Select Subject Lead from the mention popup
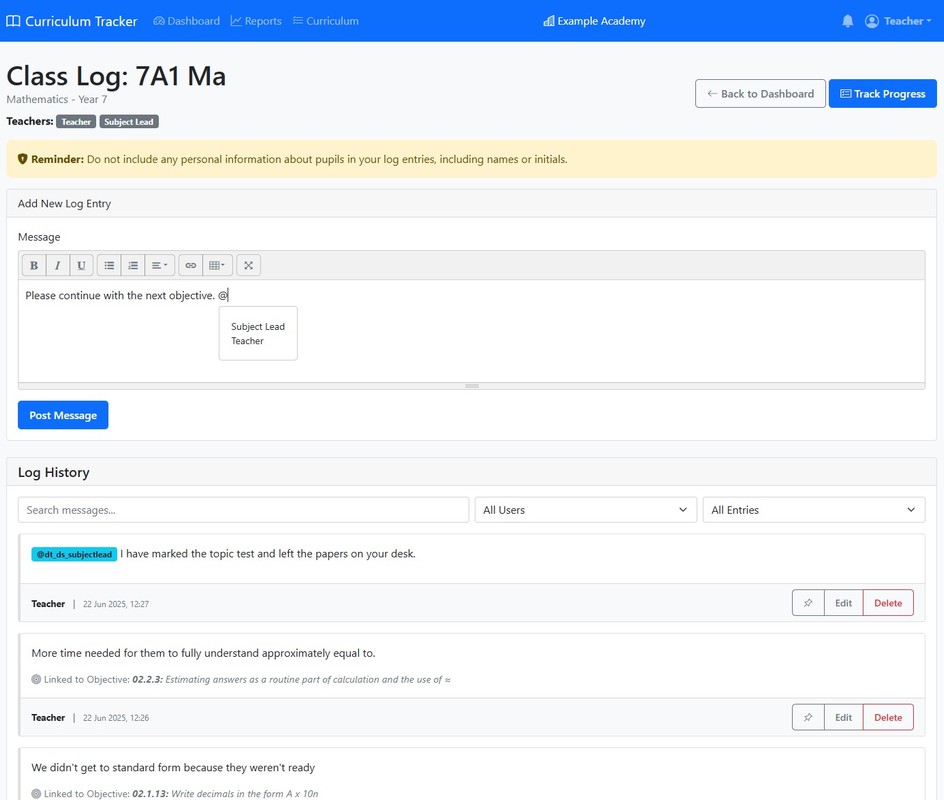944x800 pixels. (x=258, y=326)
